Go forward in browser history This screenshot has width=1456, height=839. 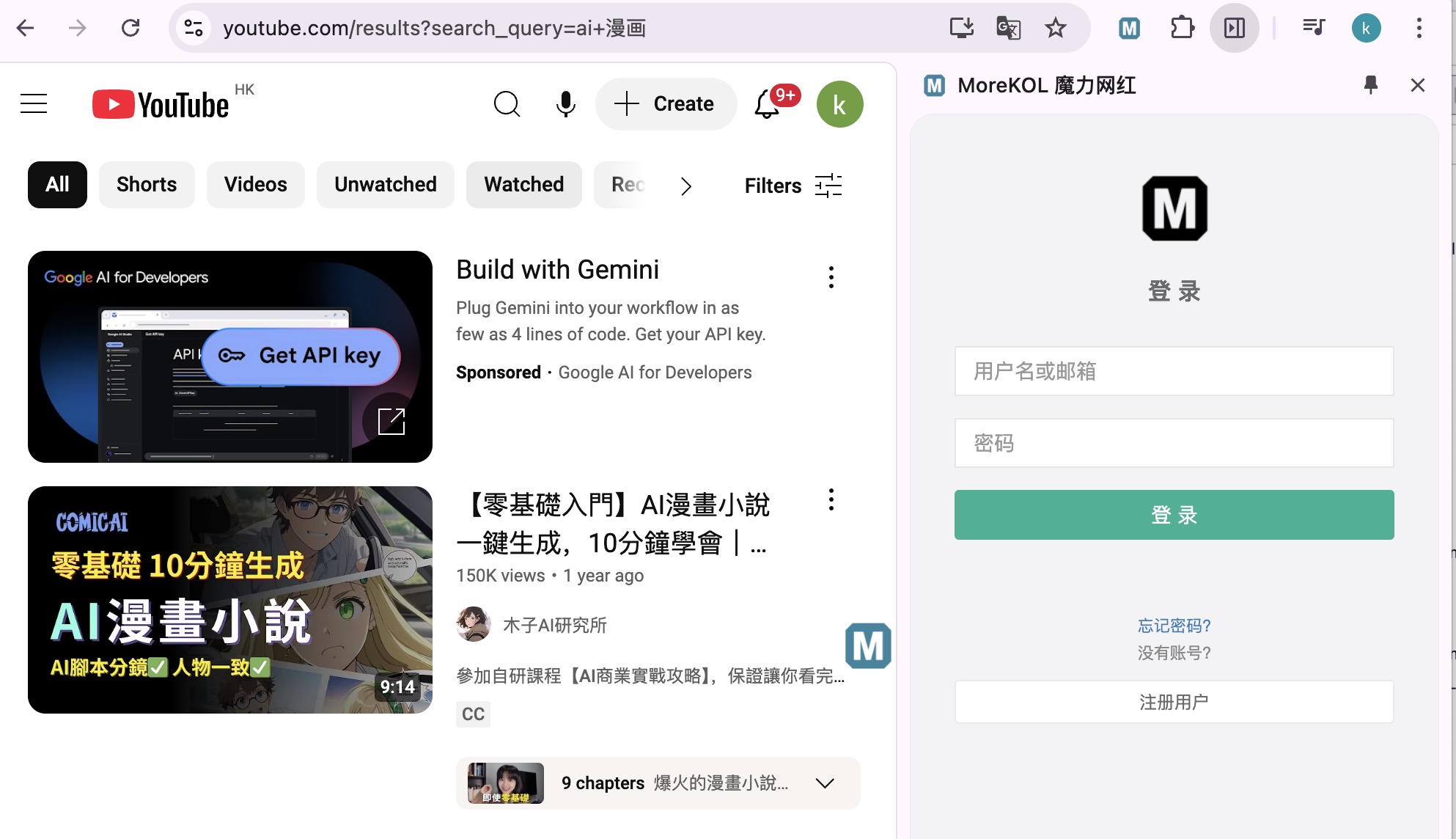[77, 29]
